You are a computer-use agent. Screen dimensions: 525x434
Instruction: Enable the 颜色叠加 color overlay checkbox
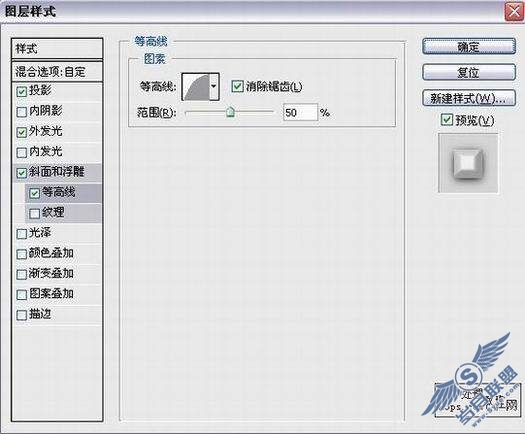[21, 254]
